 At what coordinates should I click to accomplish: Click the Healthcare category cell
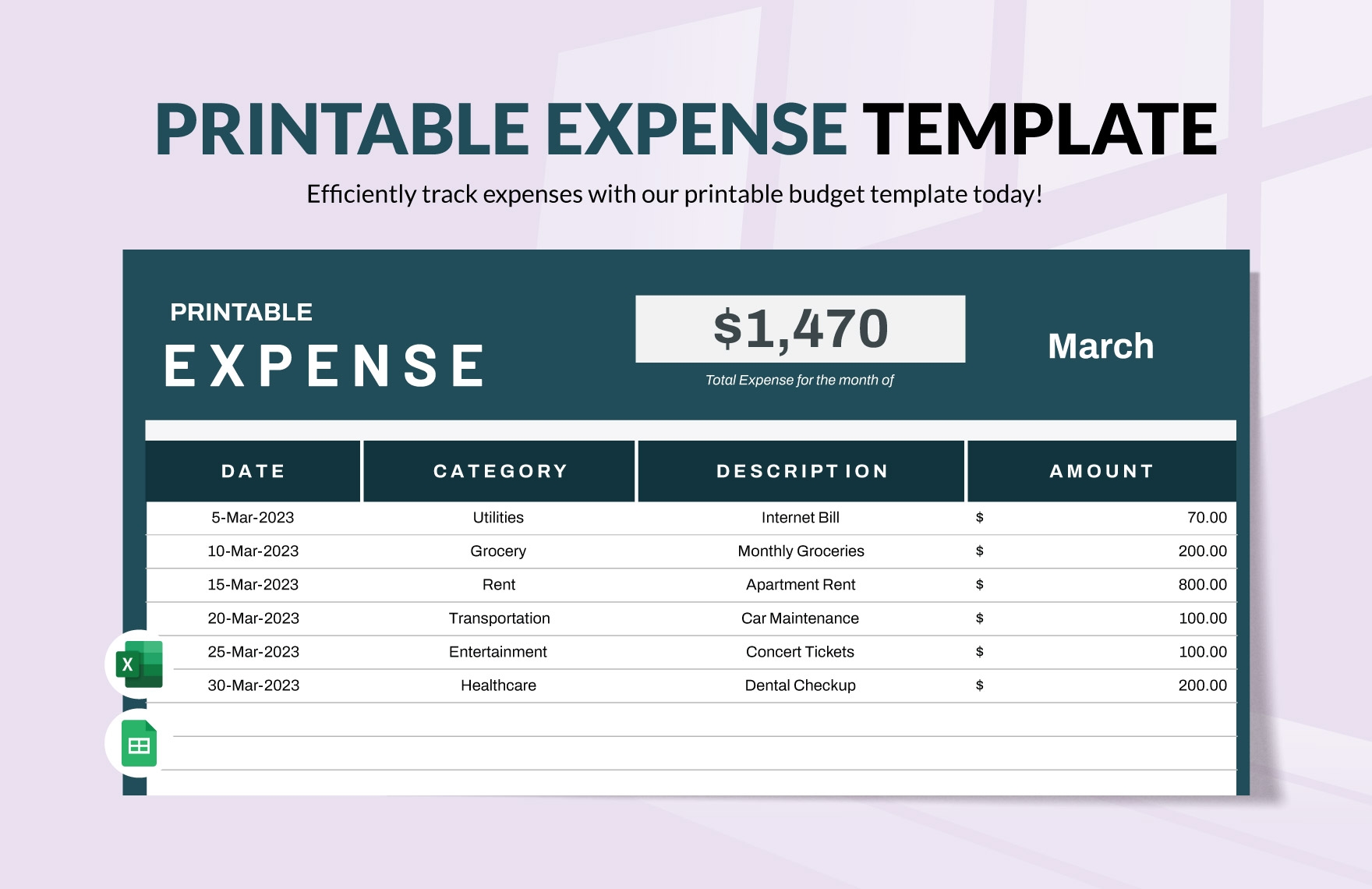498,685
